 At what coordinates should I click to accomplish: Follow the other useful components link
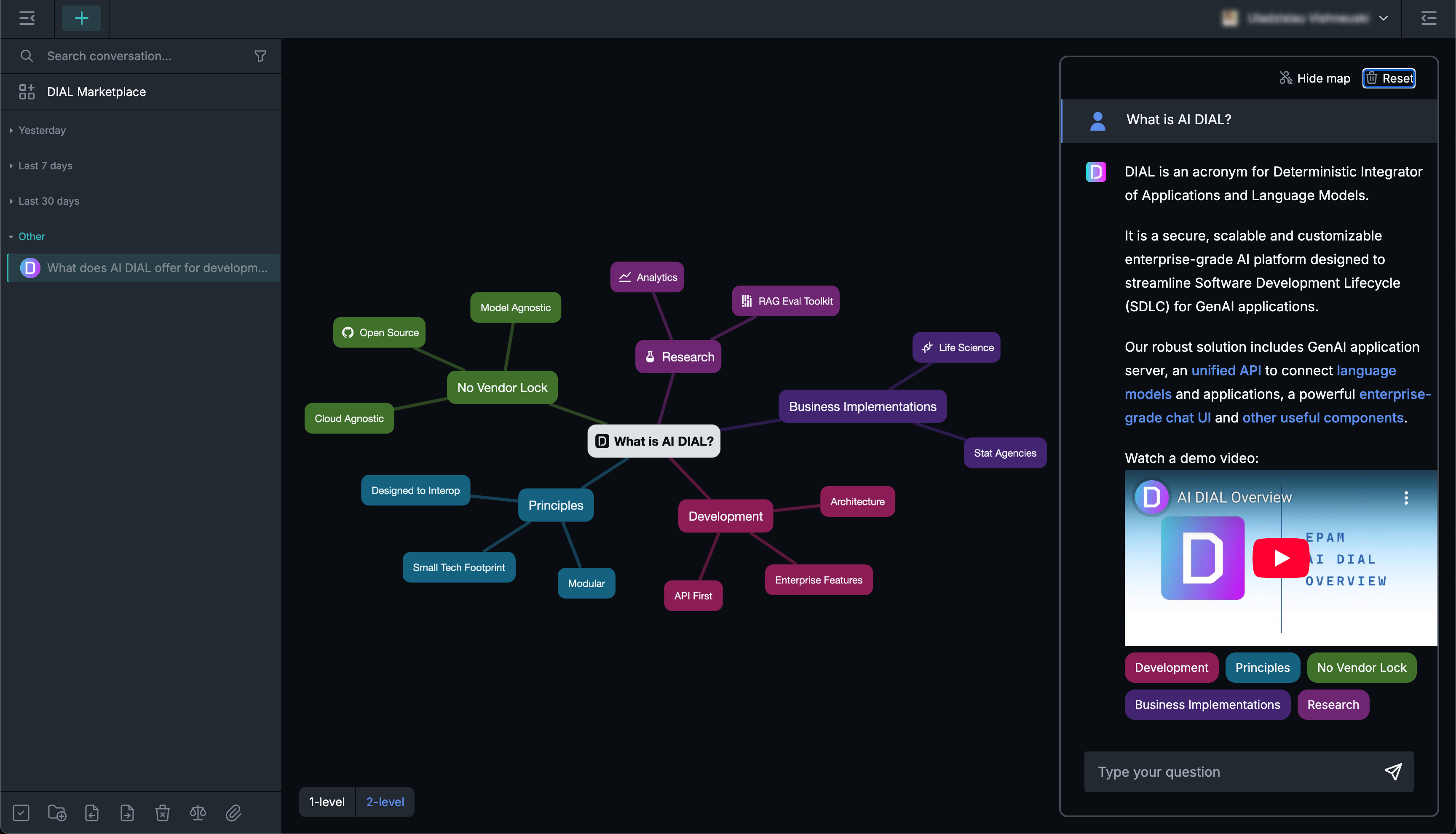(1322, 417)
